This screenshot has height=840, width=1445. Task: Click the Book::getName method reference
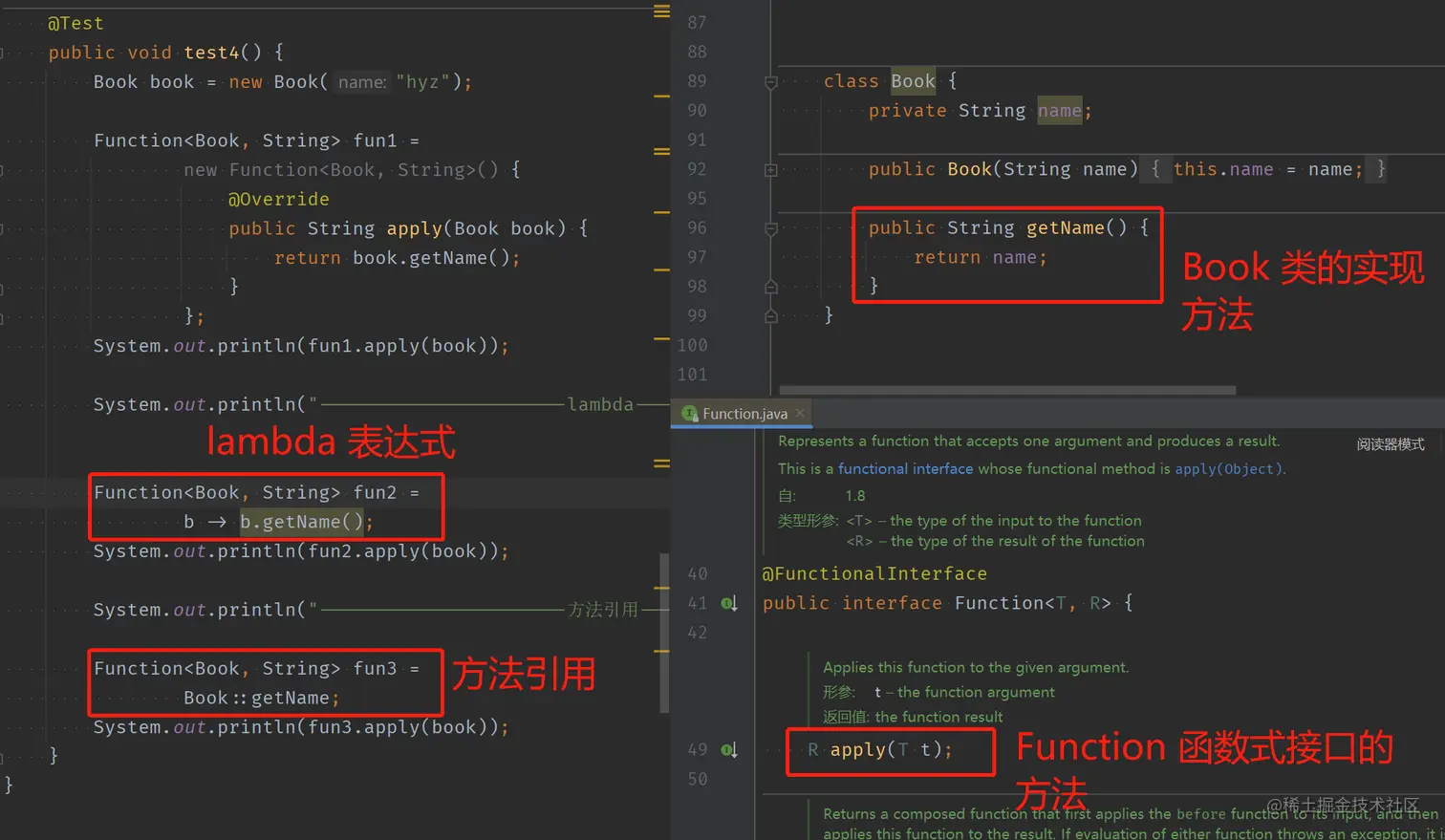point(256,698)
